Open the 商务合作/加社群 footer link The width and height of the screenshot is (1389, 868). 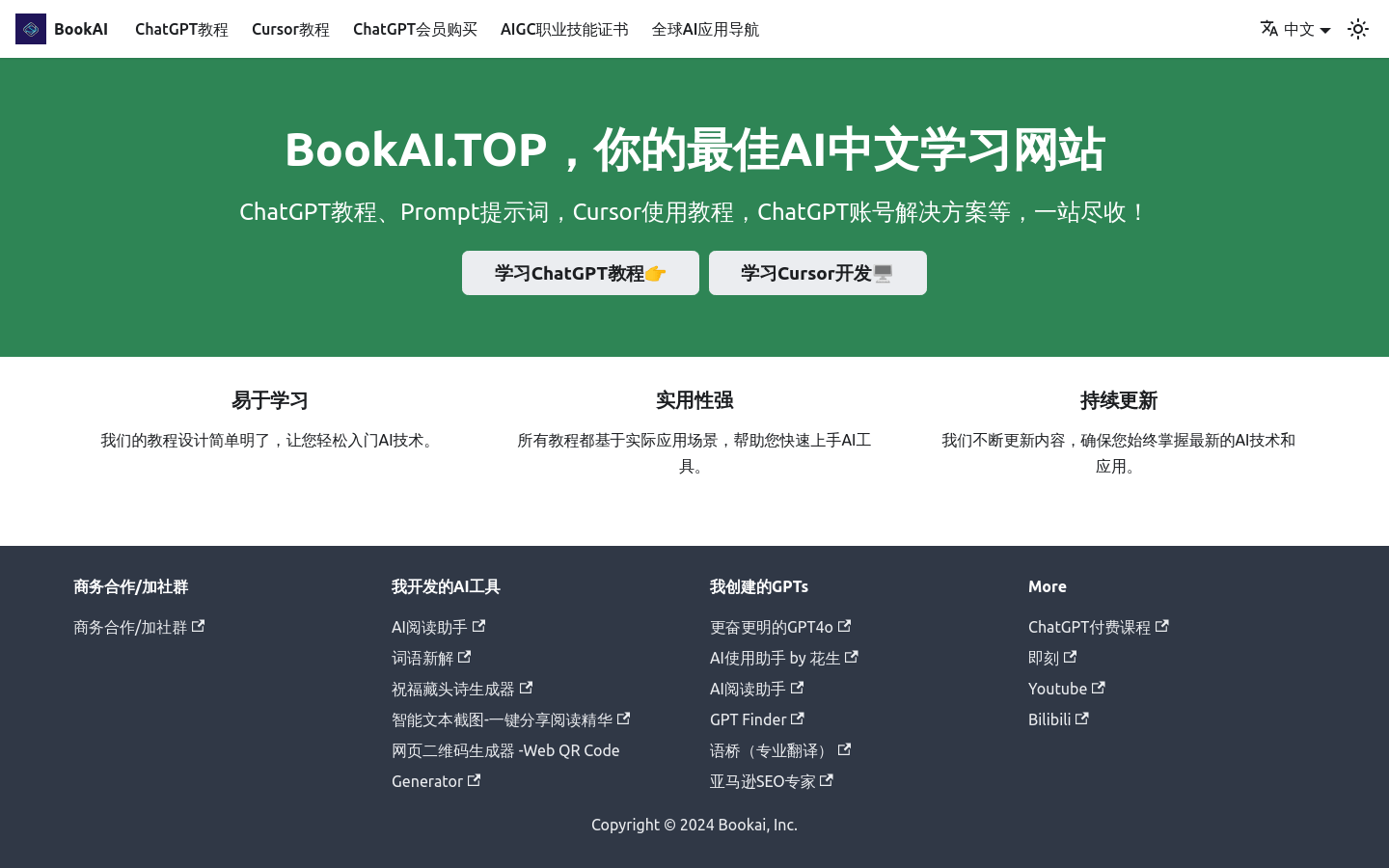point(139,627)
